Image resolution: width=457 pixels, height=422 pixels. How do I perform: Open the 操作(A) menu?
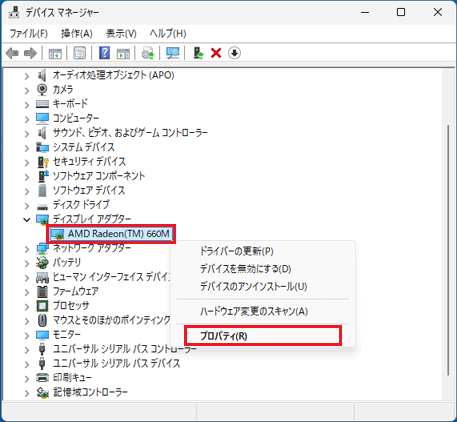pyautogui.click(x=77, y=33)
